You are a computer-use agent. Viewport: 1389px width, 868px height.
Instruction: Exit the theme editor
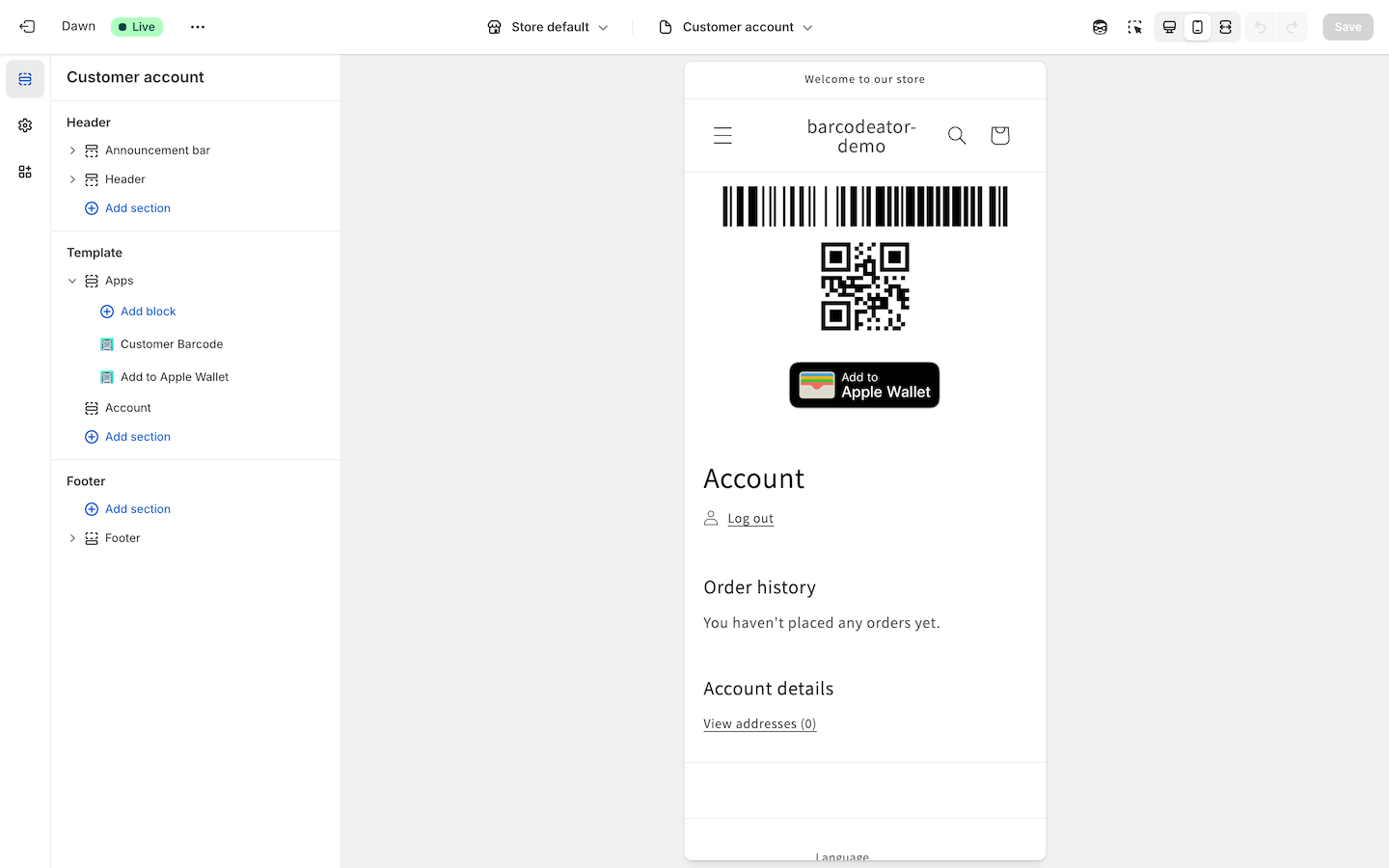pyautogui.click(x=26, y=26)
